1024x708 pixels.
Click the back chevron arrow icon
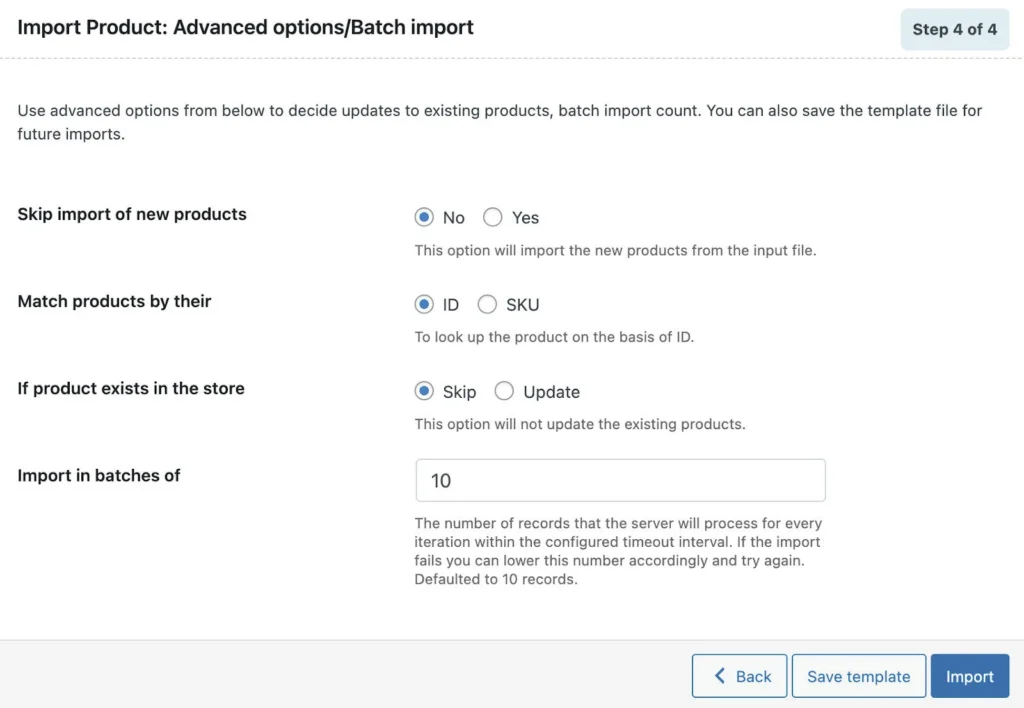(x=721, y=675)
